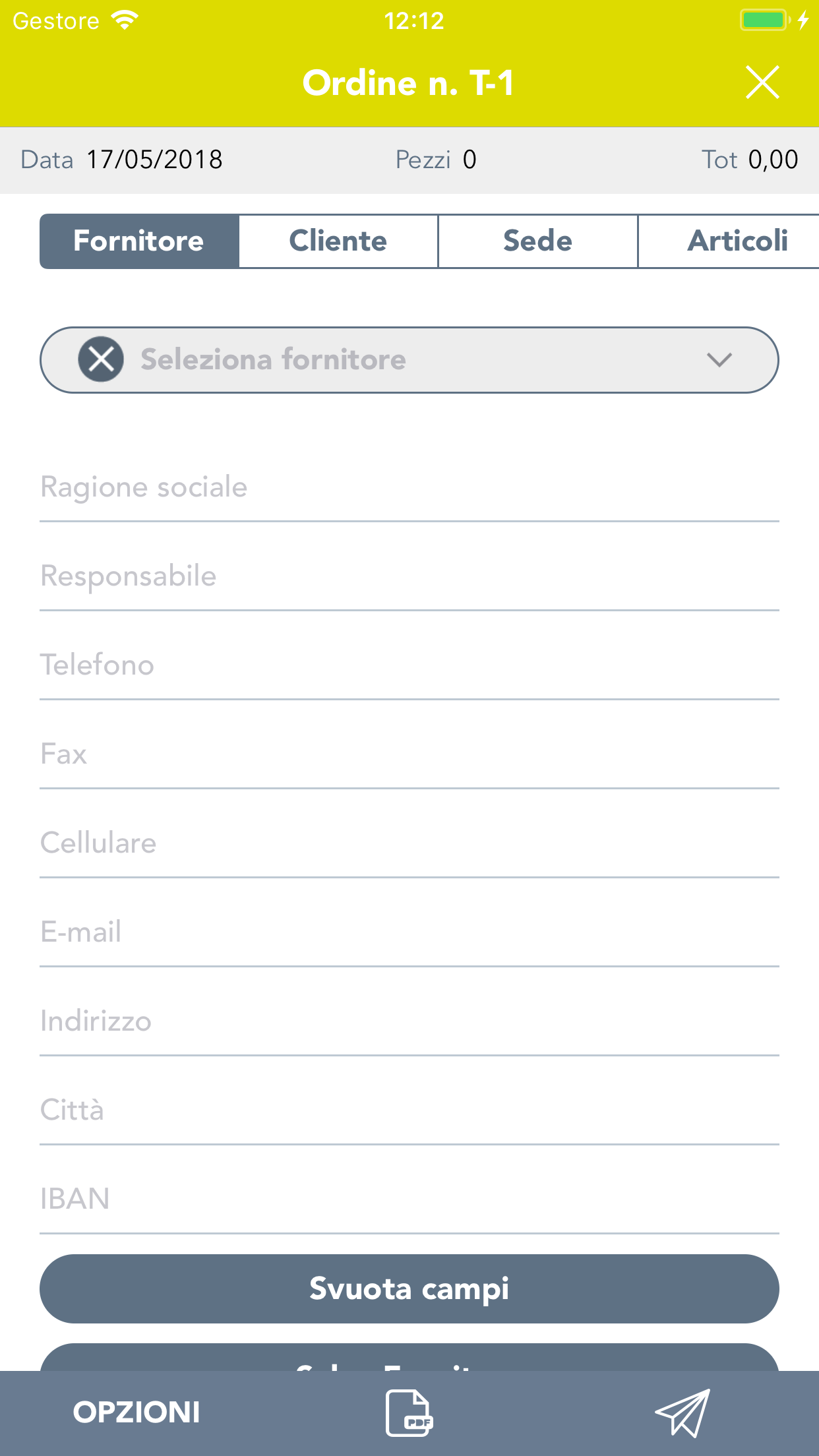Tap the Città input field
Screen dimensions: 819x1456
pyautogui.click(x=409, y=1111)
